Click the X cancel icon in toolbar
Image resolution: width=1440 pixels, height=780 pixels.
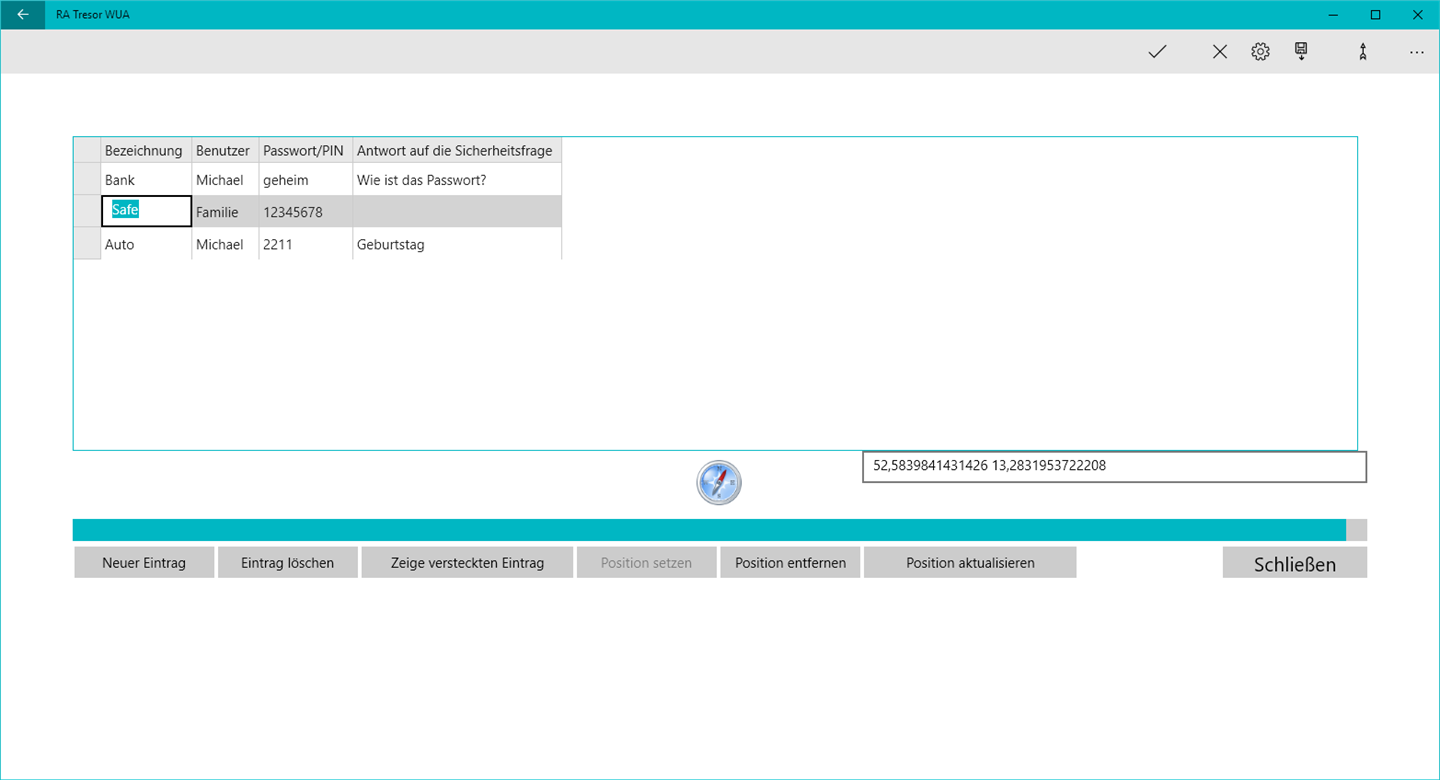click(x=1220, y=52)
